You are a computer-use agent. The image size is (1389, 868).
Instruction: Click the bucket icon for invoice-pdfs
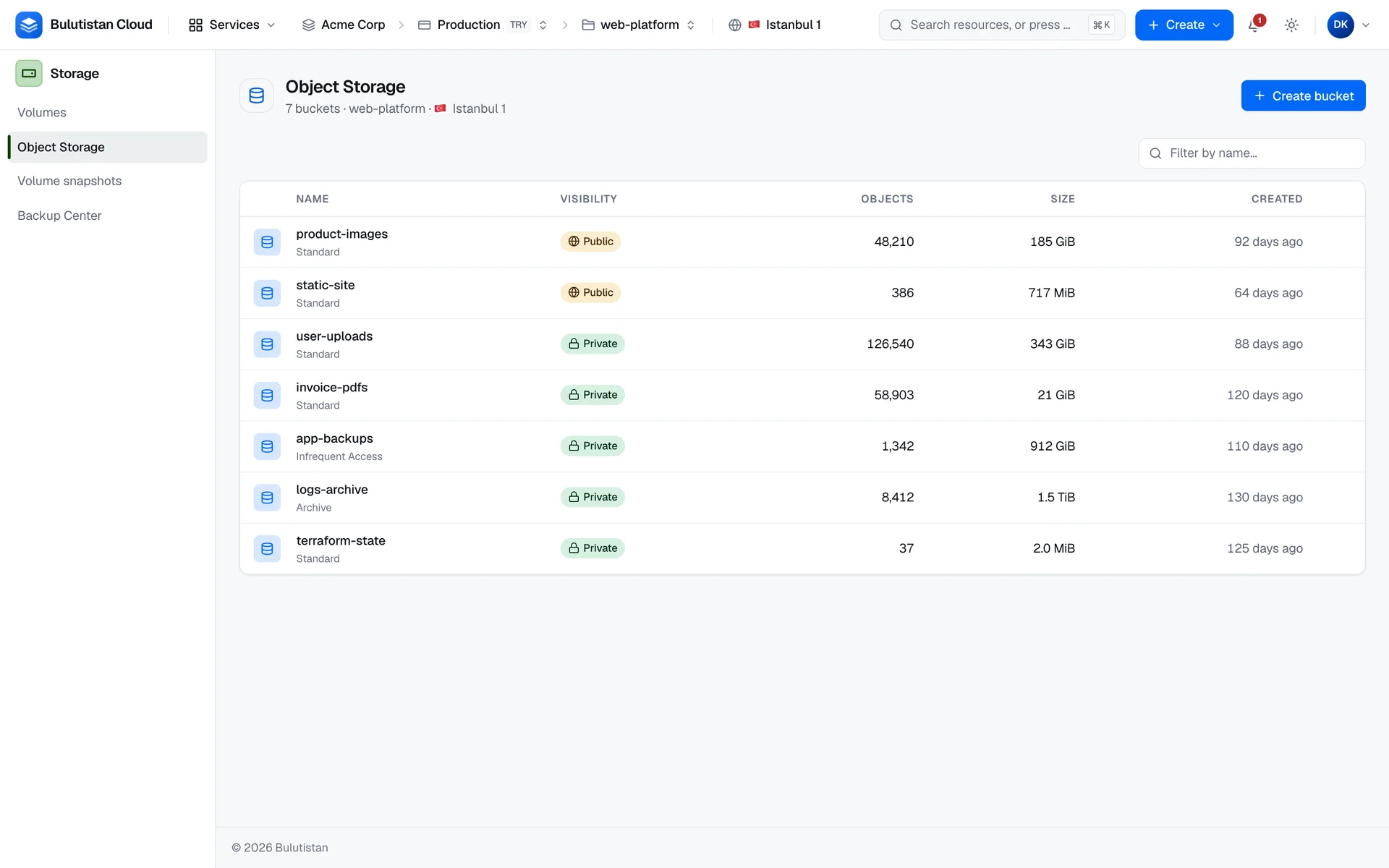coord(267,396)
